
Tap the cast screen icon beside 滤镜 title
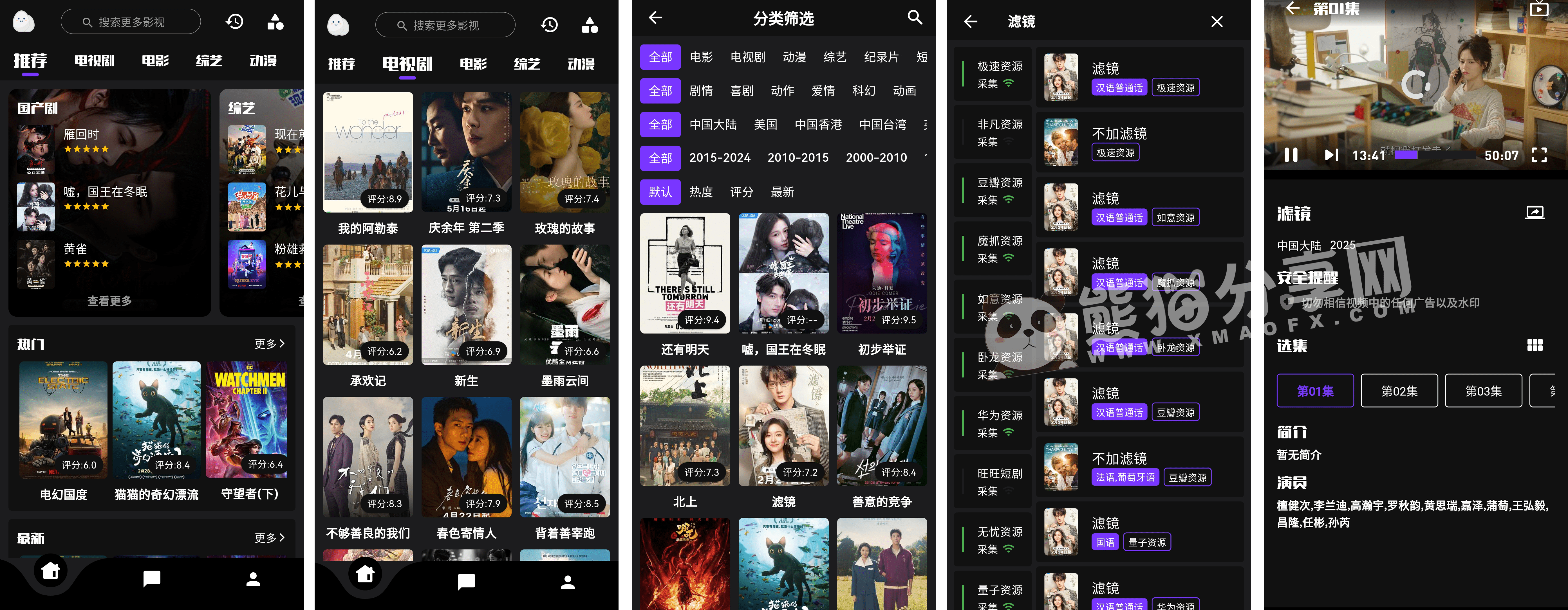click(1535, 212)
